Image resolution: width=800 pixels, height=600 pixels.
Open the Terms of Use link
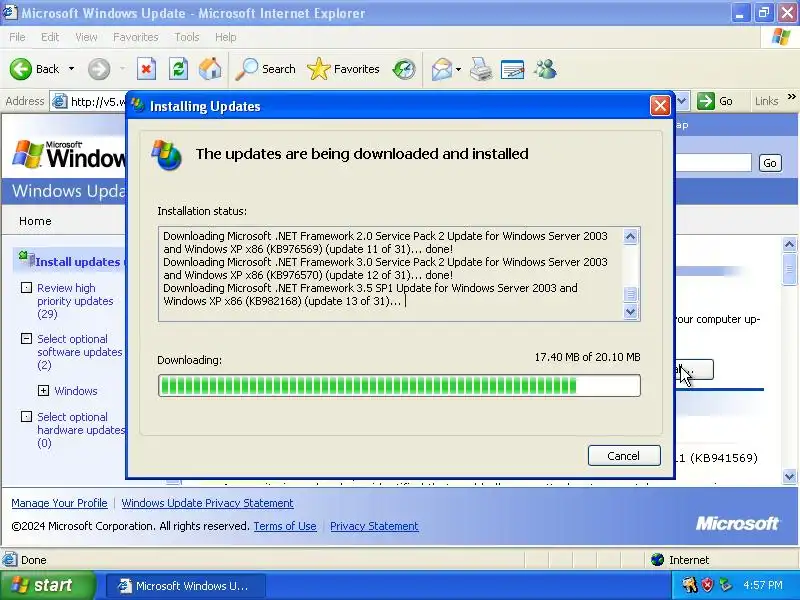[x=285, y=526]
